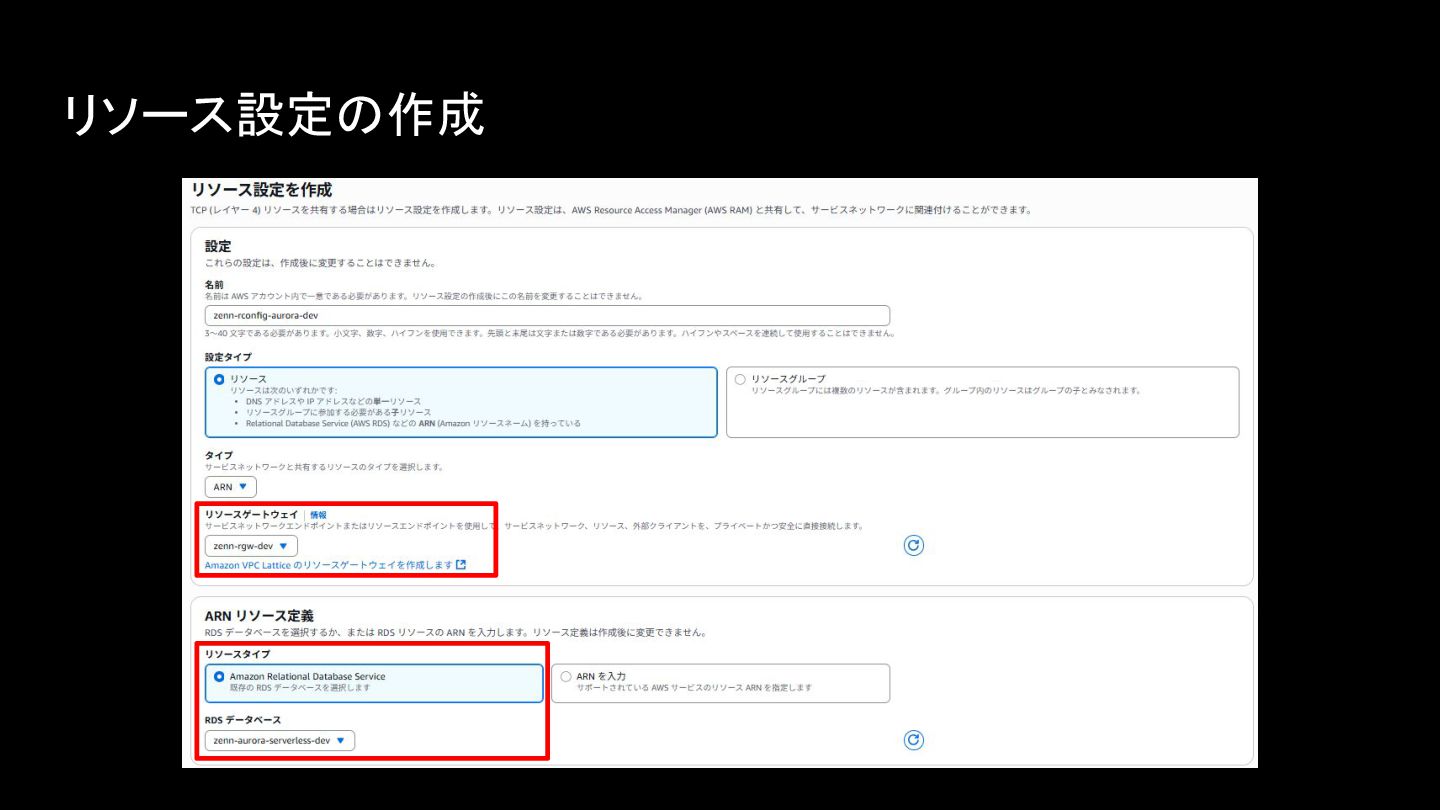Select the リソース configuration type radio
This screenshot has width=1440, height=810.
(219, 379)
